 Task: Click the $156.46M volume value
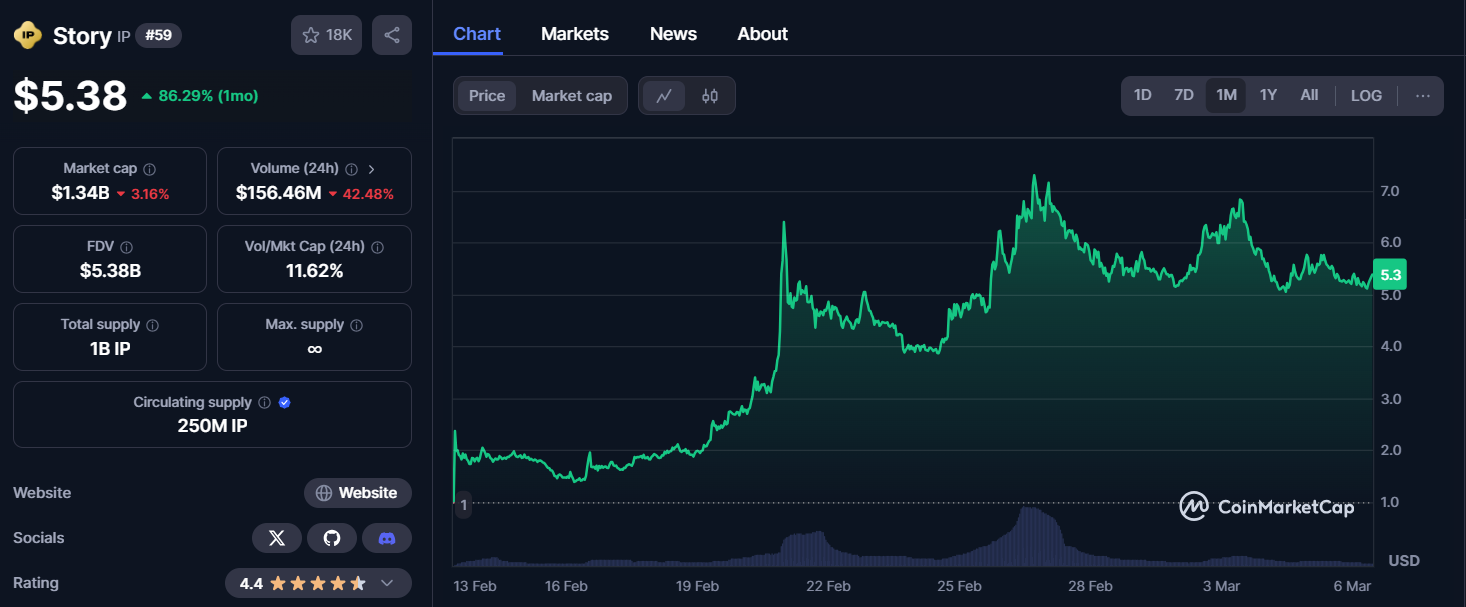[x=279, y=193]
